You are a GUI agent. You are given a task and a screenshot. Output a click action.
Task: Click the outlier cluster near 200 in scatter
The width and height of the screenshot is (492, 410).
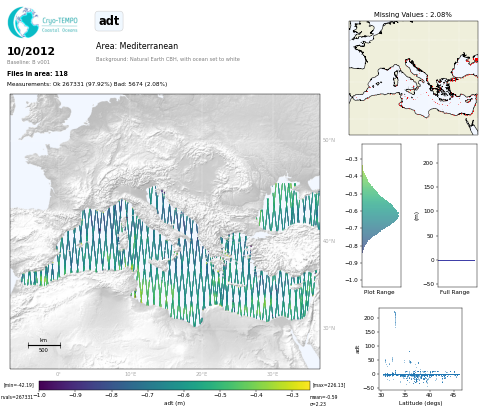[395, 319]
